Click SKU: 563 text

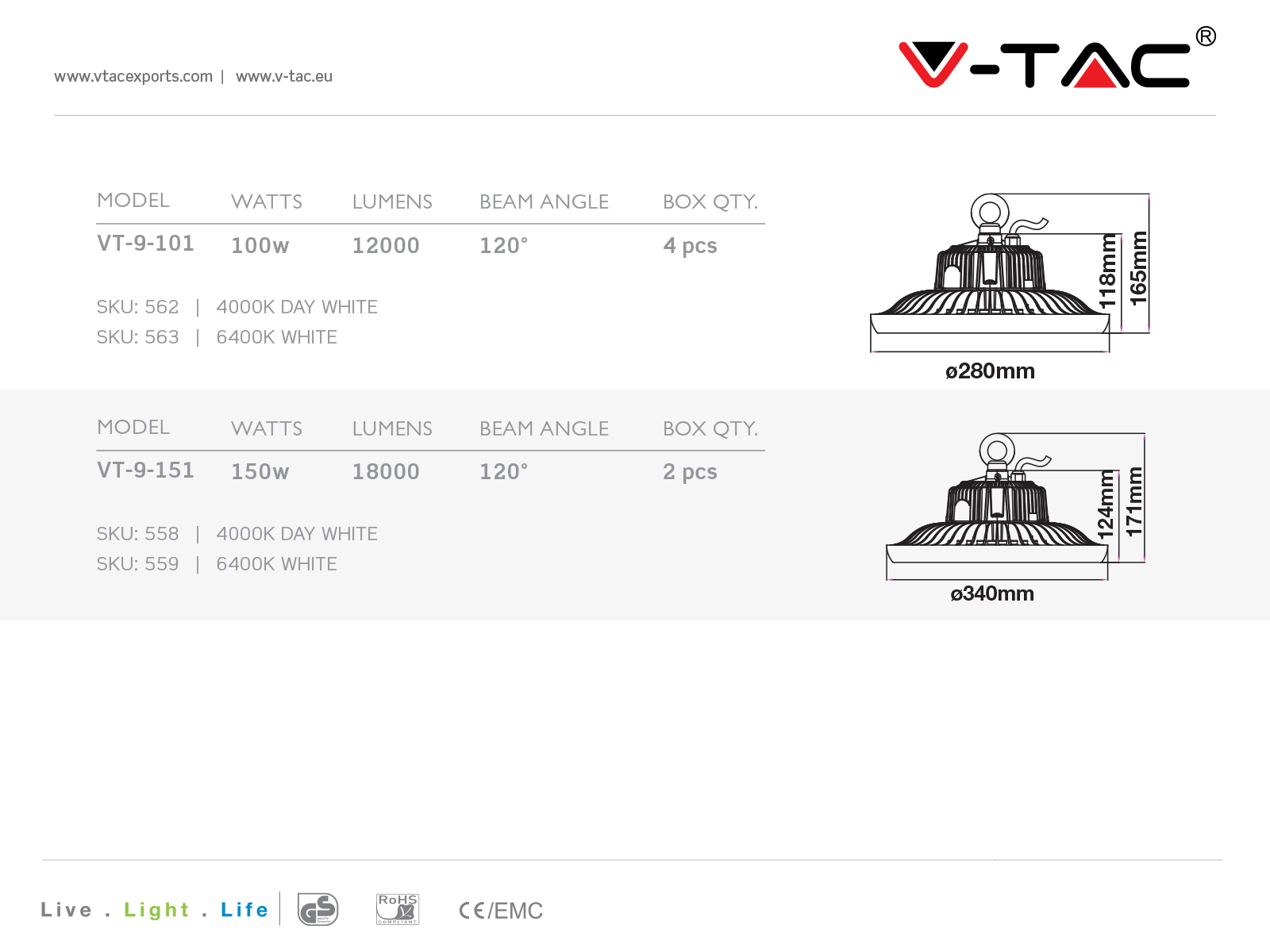point(137,337)
